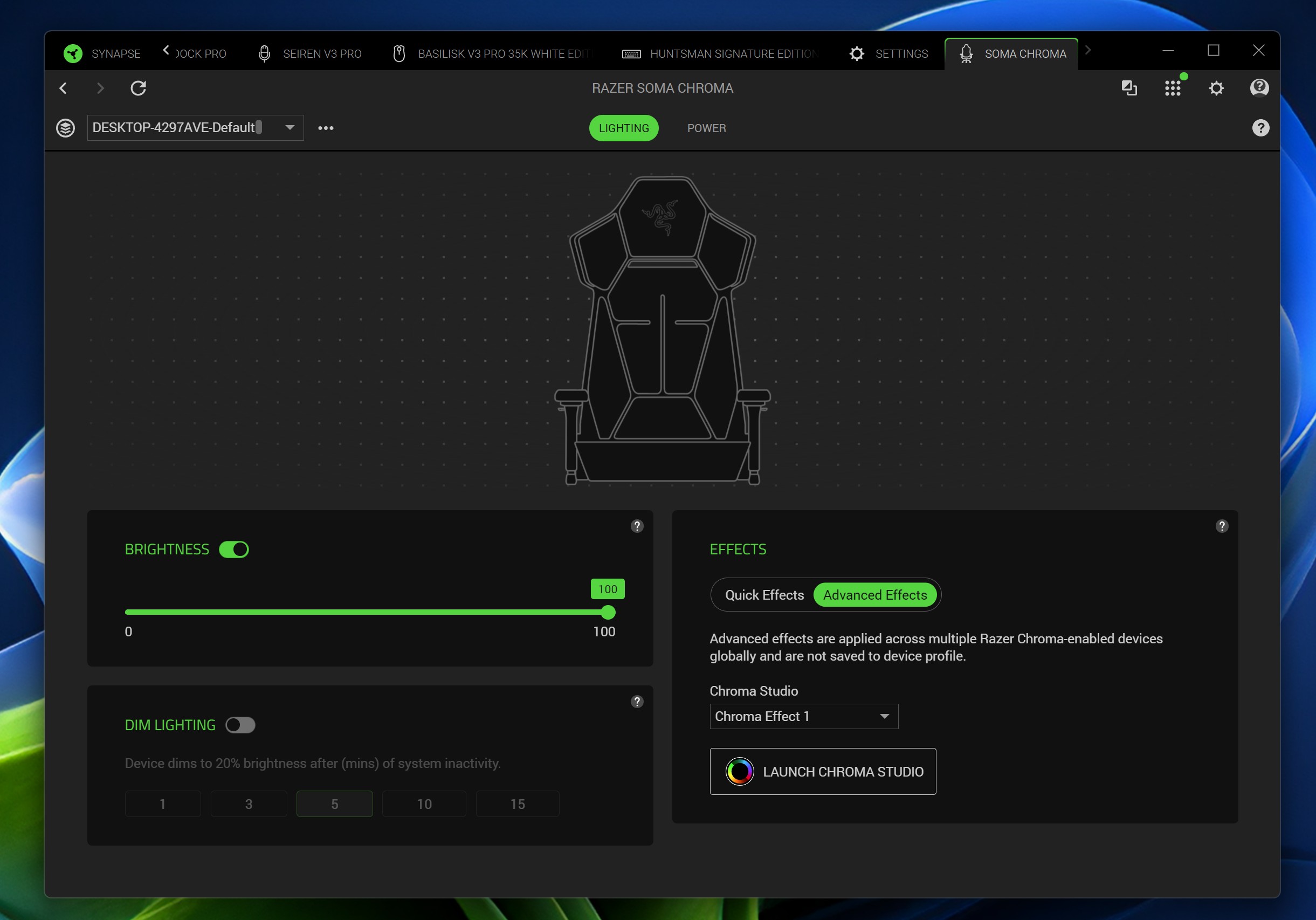The width and height of the screenshot is (1316, 920).
Task: Open the Synapse home tab
Action: point(102,53)
